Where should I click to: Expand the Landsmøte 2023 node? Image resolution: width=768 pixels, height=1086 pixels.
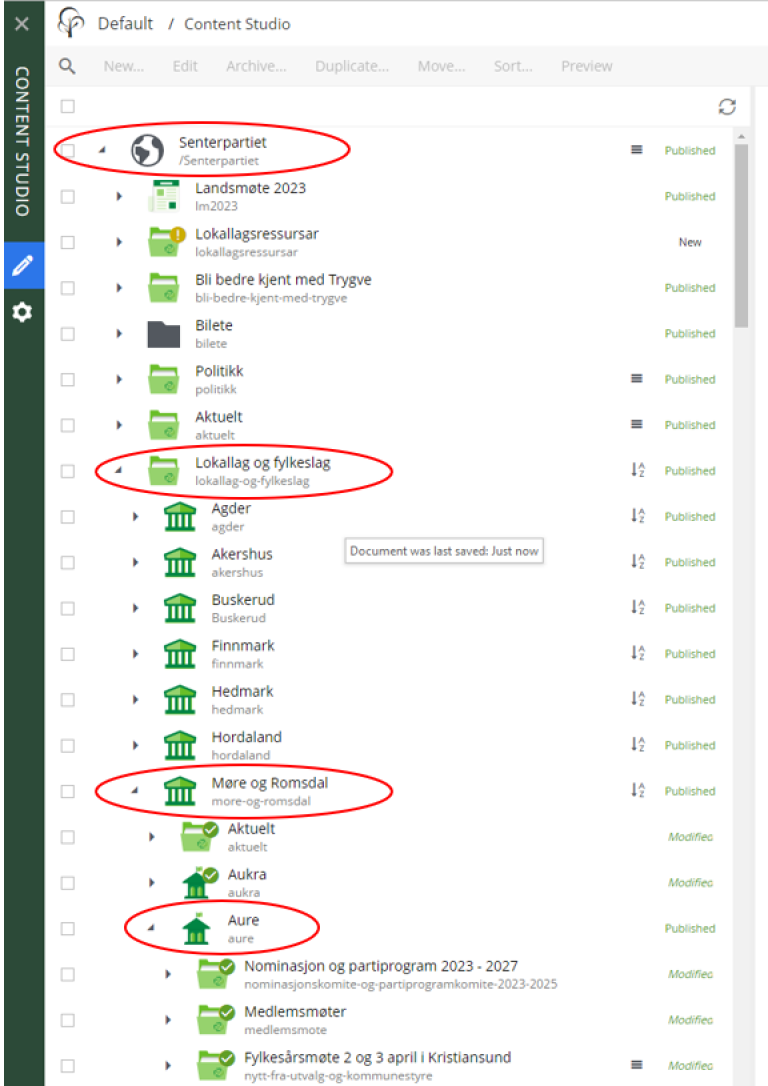(119, 197)
